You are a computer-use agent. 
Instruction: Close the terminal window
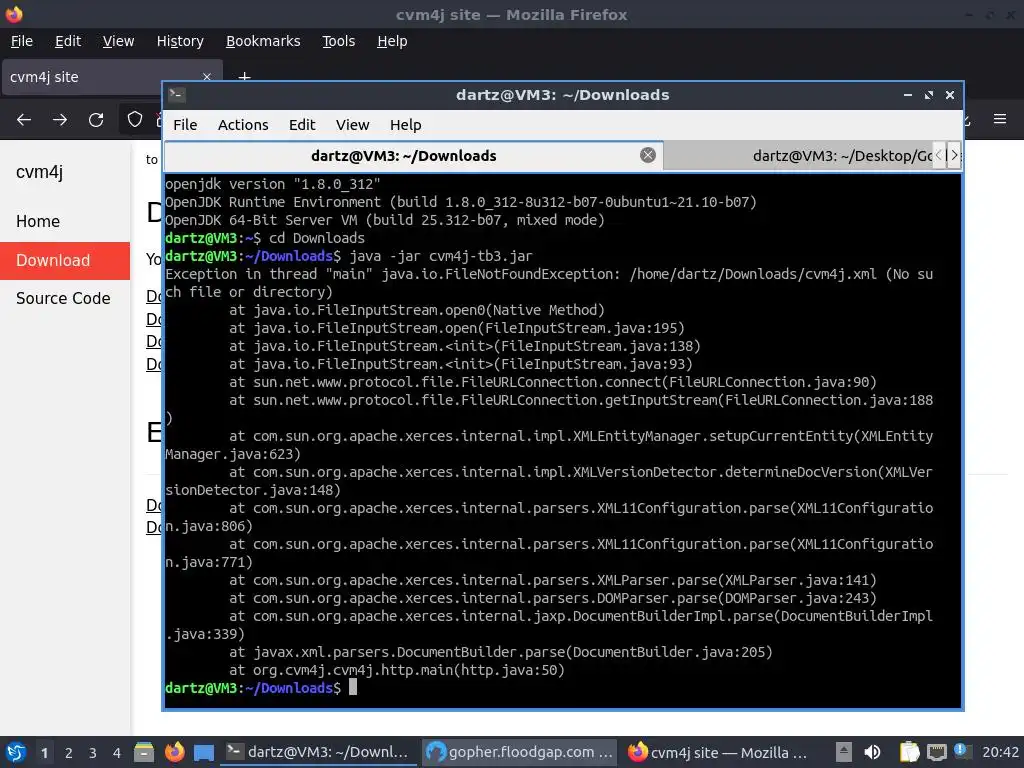click(x=950, y=95)
